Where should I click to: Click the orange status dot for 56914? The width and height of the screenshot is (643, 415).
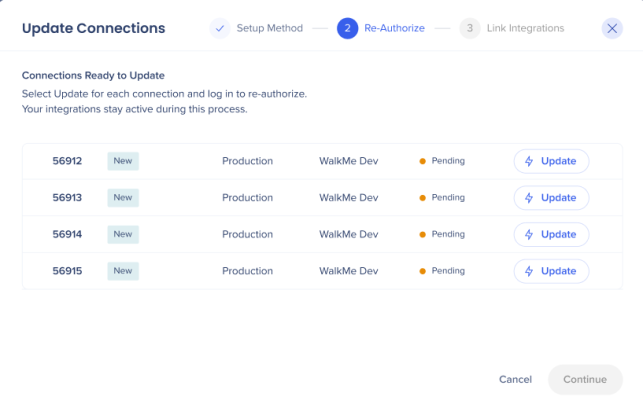422,235
